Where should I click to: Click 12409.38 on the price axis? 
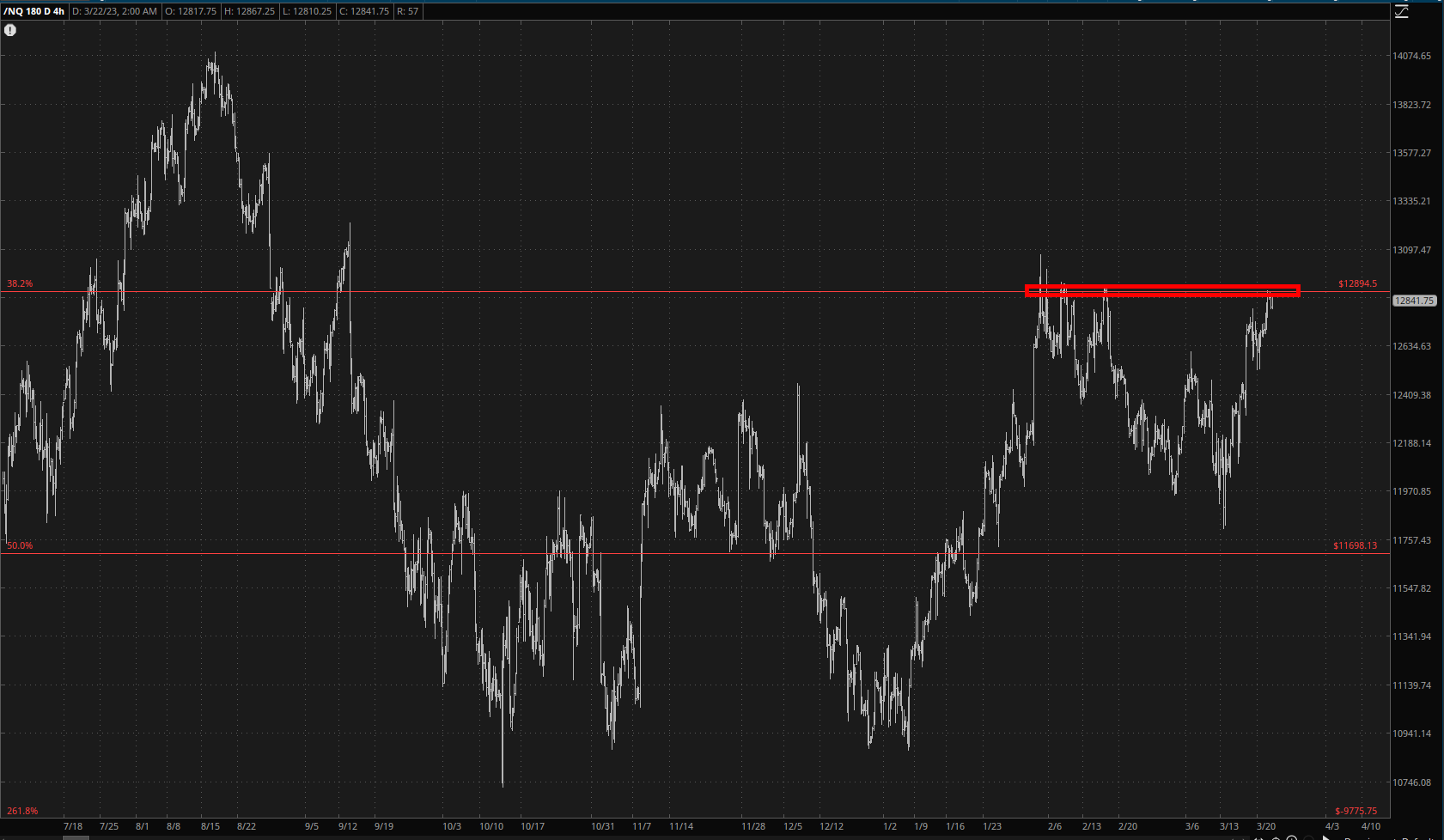click(x=1411, y=395)
